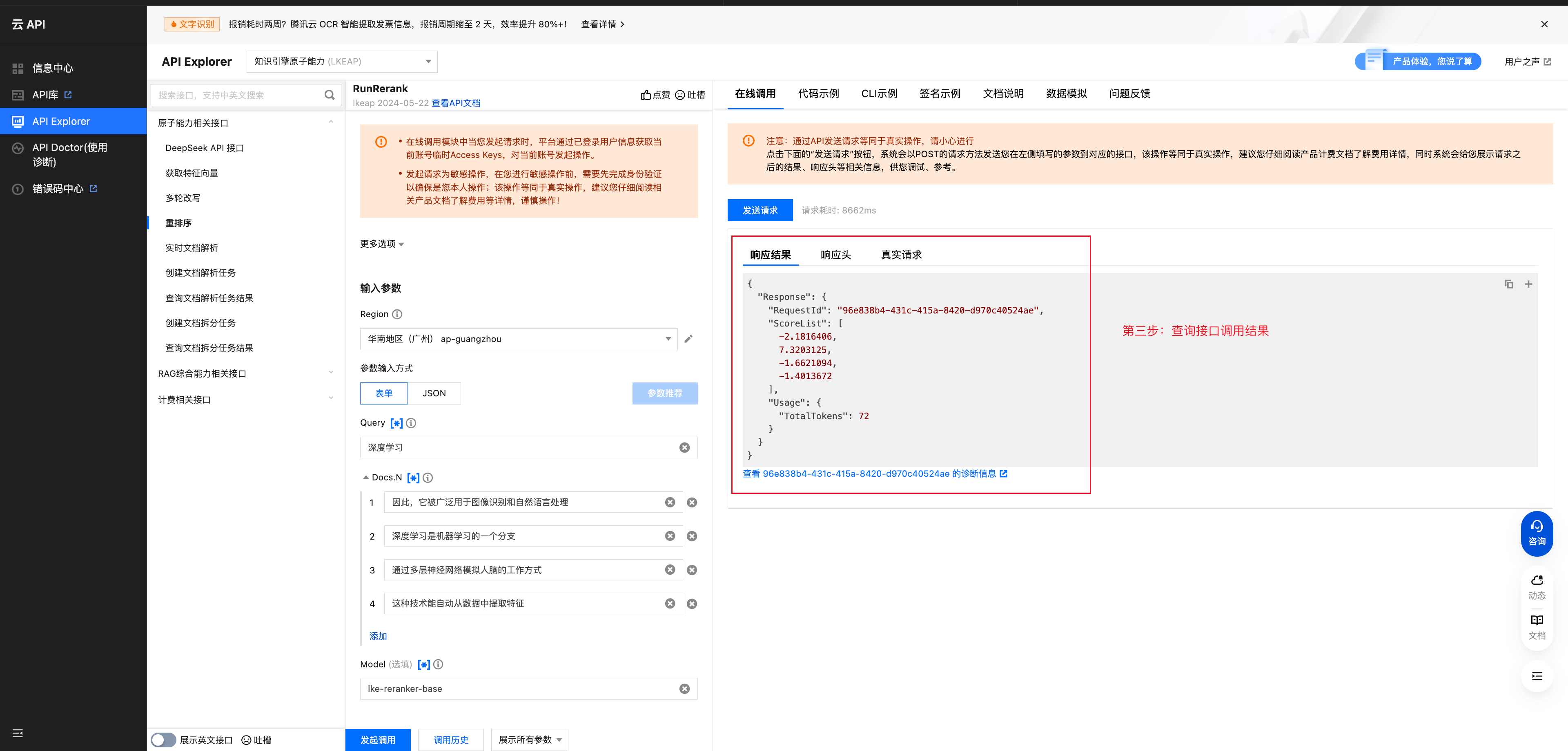
Task: Open 信息中心 in the sidebar
Action: point(52,68)
